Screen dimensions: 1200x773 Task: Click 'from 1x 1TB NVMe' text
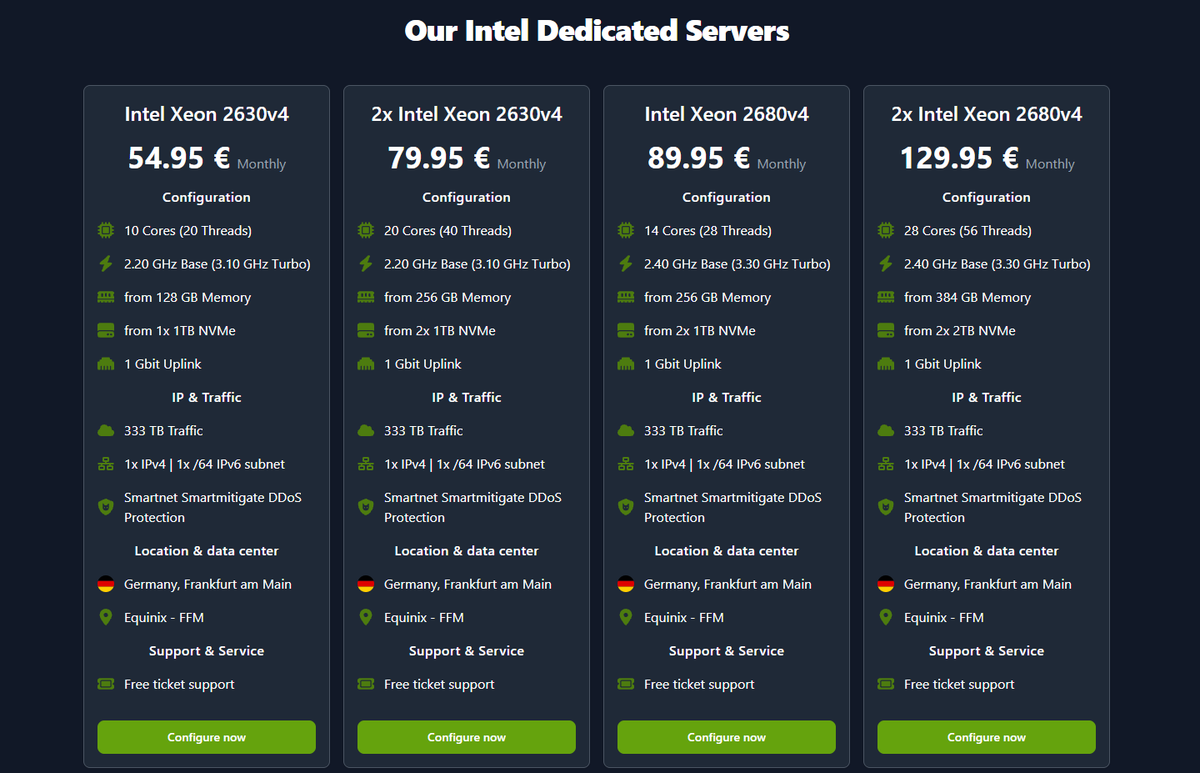(x=180, y=331)
